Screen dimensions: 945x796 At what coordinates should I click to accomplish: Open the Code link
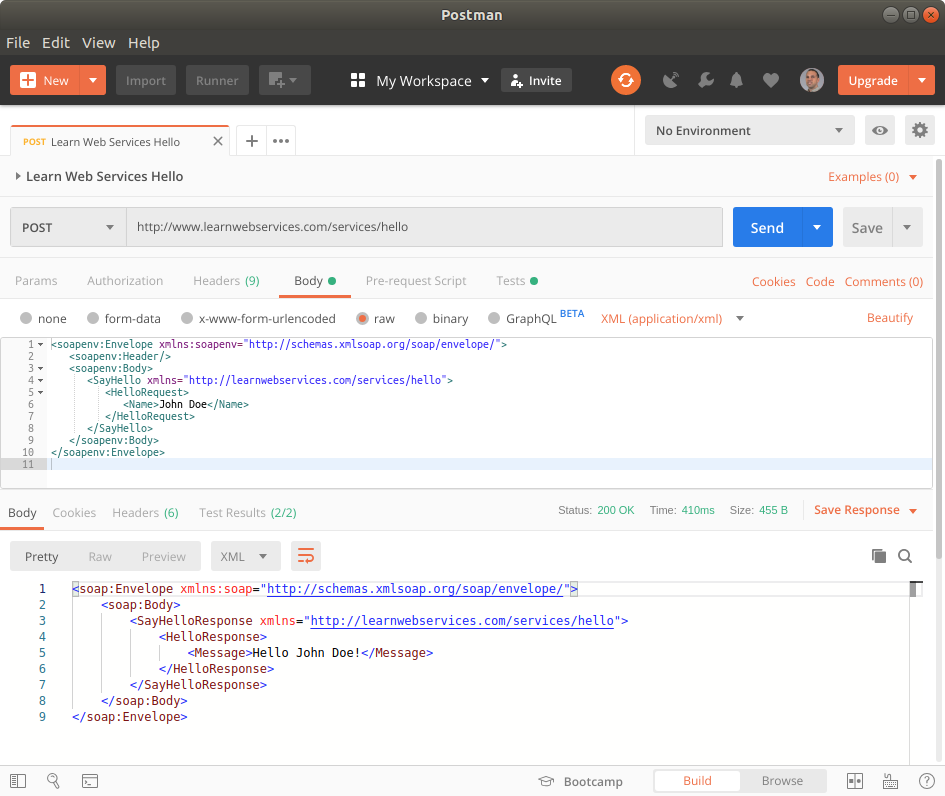point(820,281)
